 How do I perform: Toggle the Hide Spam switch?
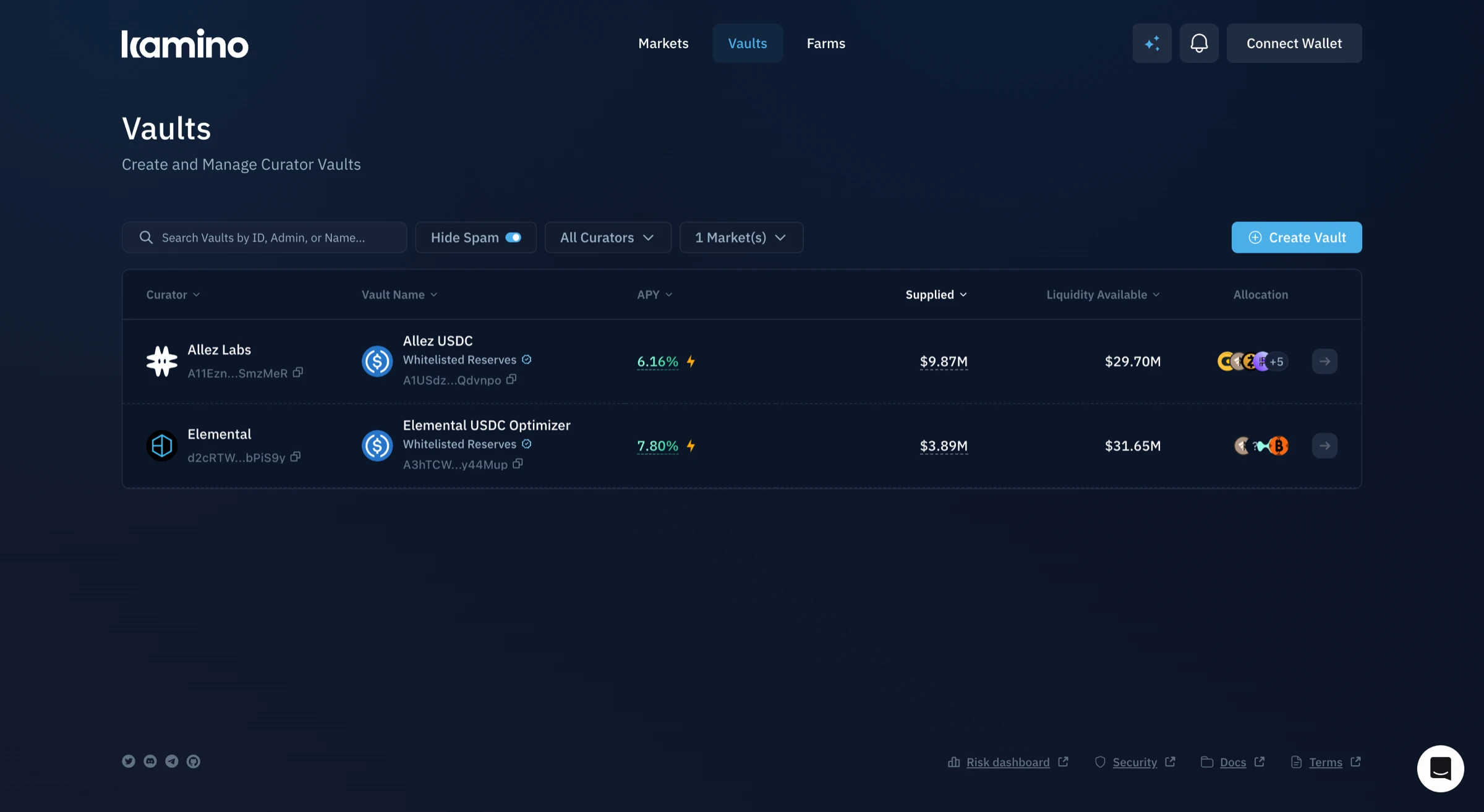pos(513,237)
